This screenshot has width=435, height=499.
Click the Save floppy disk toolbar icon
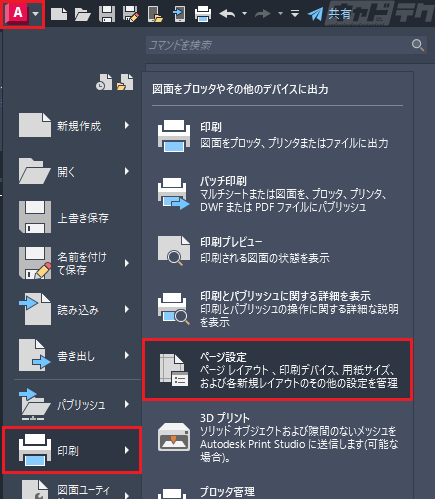click(x=107, y=14)
